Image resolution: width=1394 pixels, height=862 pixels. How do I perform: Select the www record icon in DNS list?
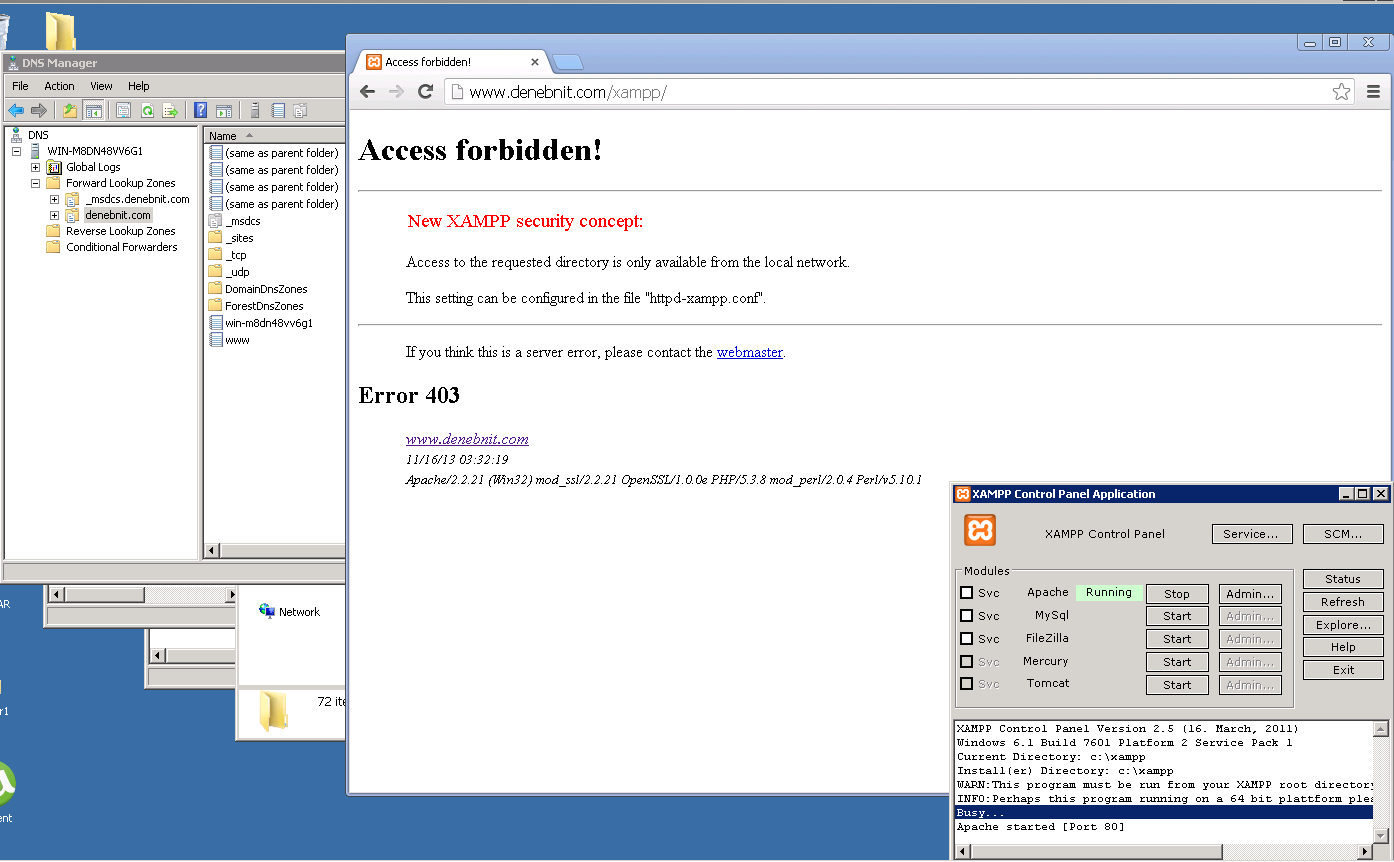click(215, 340)
